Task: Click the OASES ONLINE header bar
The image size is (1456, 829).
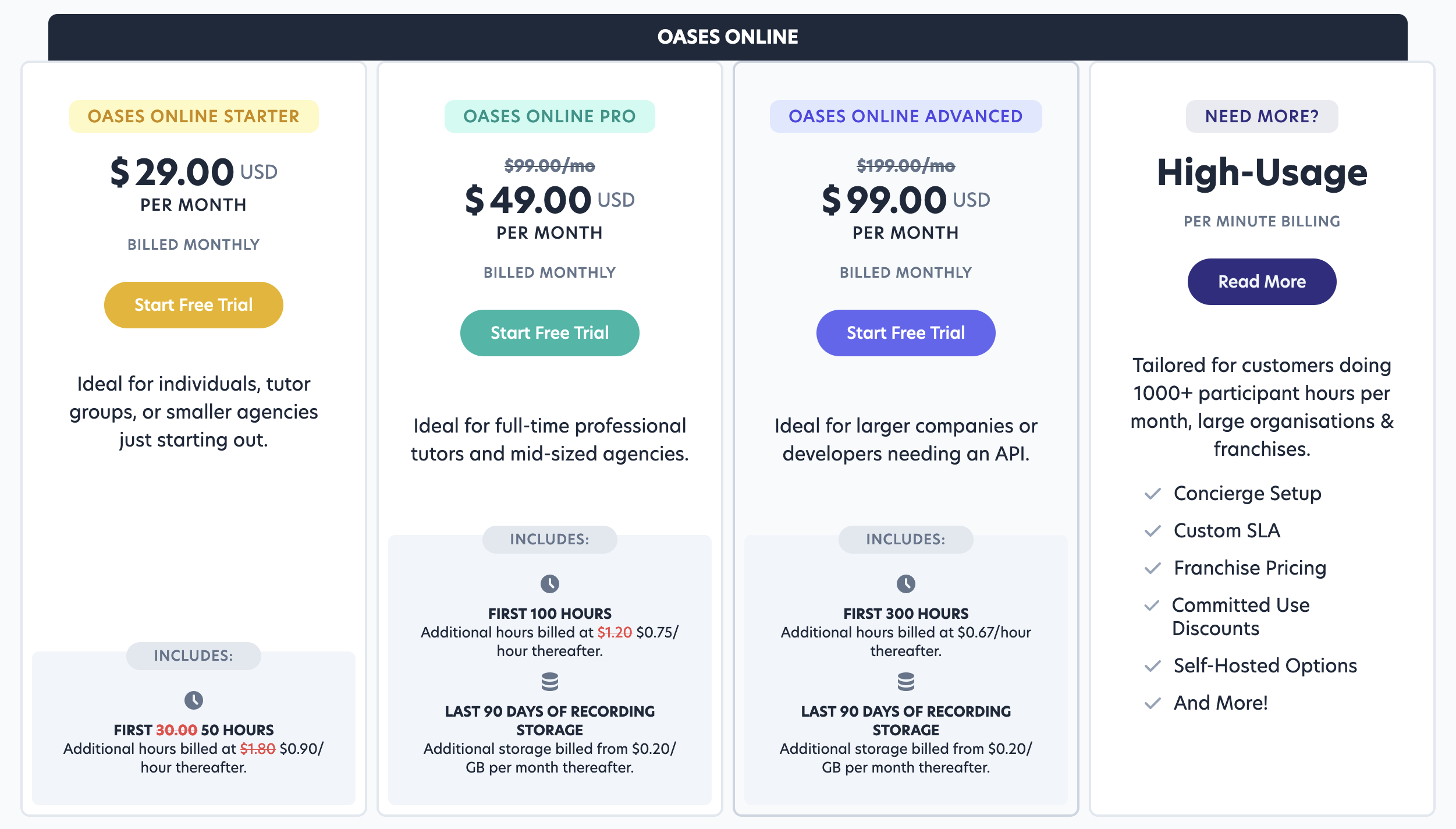Action: [x=728, y=37]
